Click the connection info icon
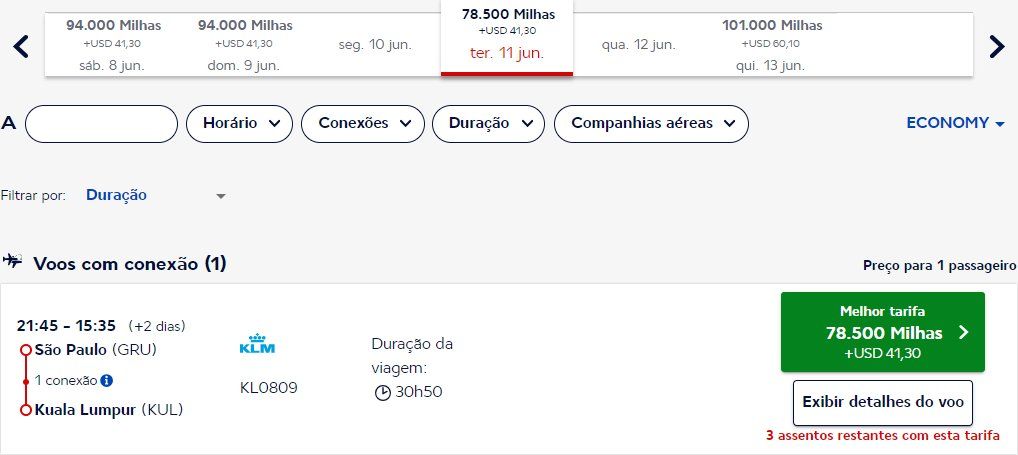 pos(107,380)
